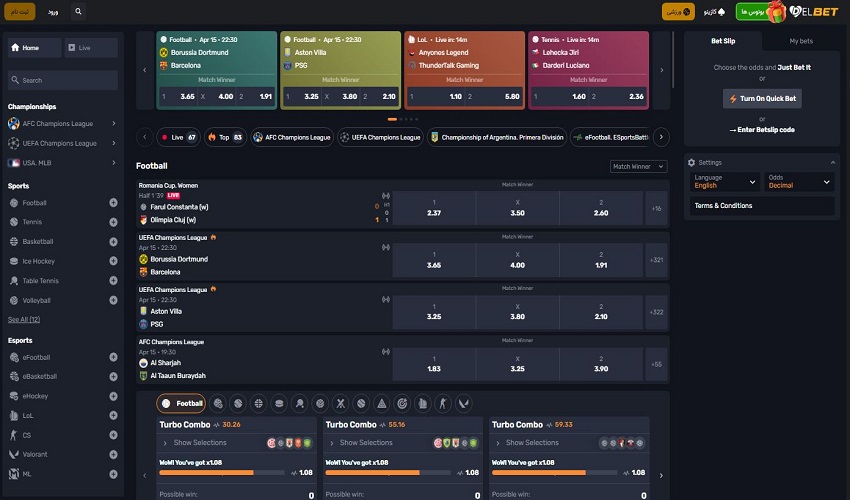
Task: Select the crossed sticks icon in Turbo Combo filter
Action: point(340,403)
